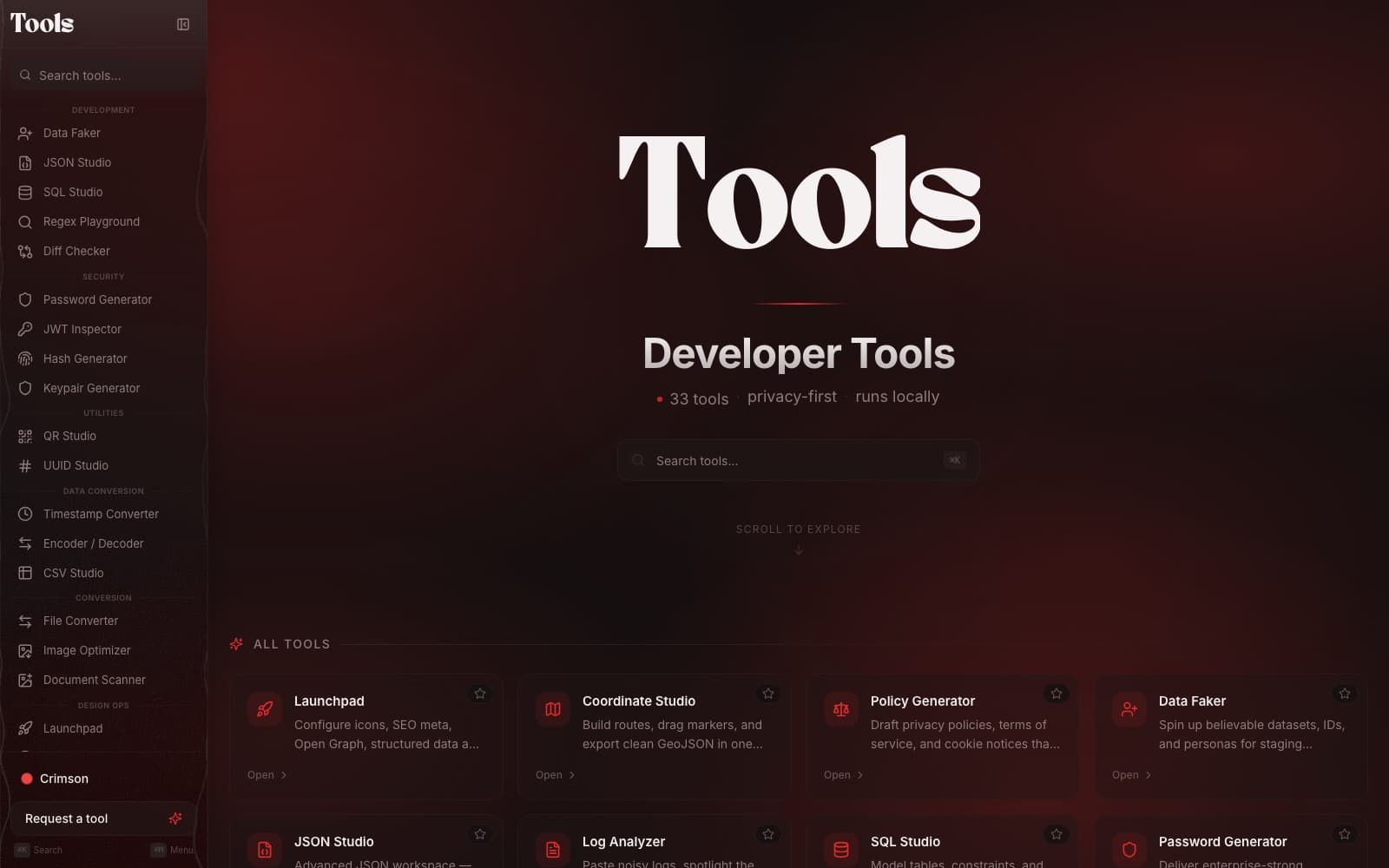Favorite the JSON Studio card

[480, 834]
